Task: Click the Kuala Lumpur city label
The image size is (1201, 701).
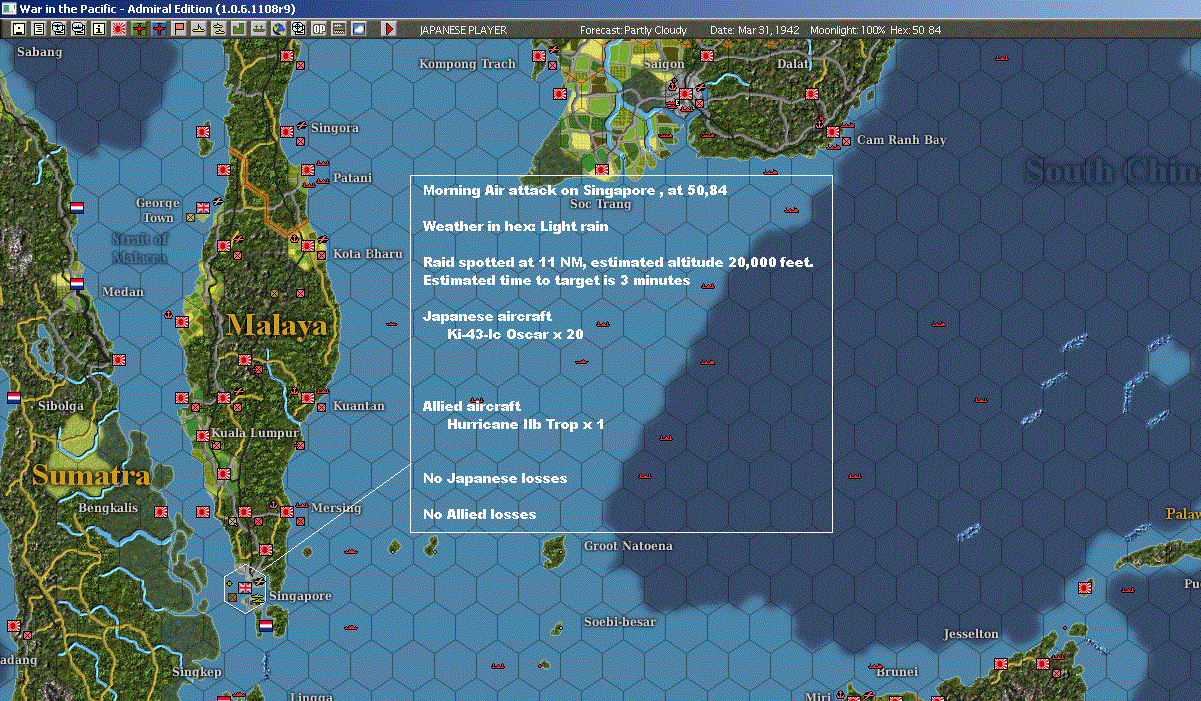Action: pyautogui.click(x=255, y=434)
